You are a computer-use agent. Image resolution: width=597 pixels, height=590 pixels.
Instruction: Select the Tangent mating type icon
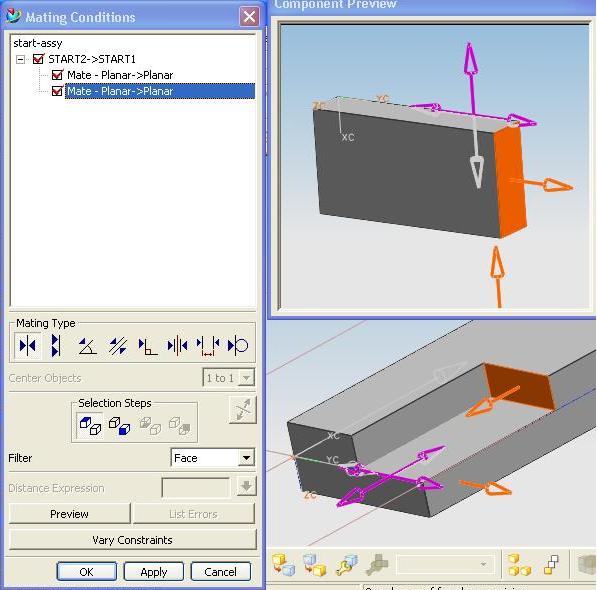[x=238, y=346]
